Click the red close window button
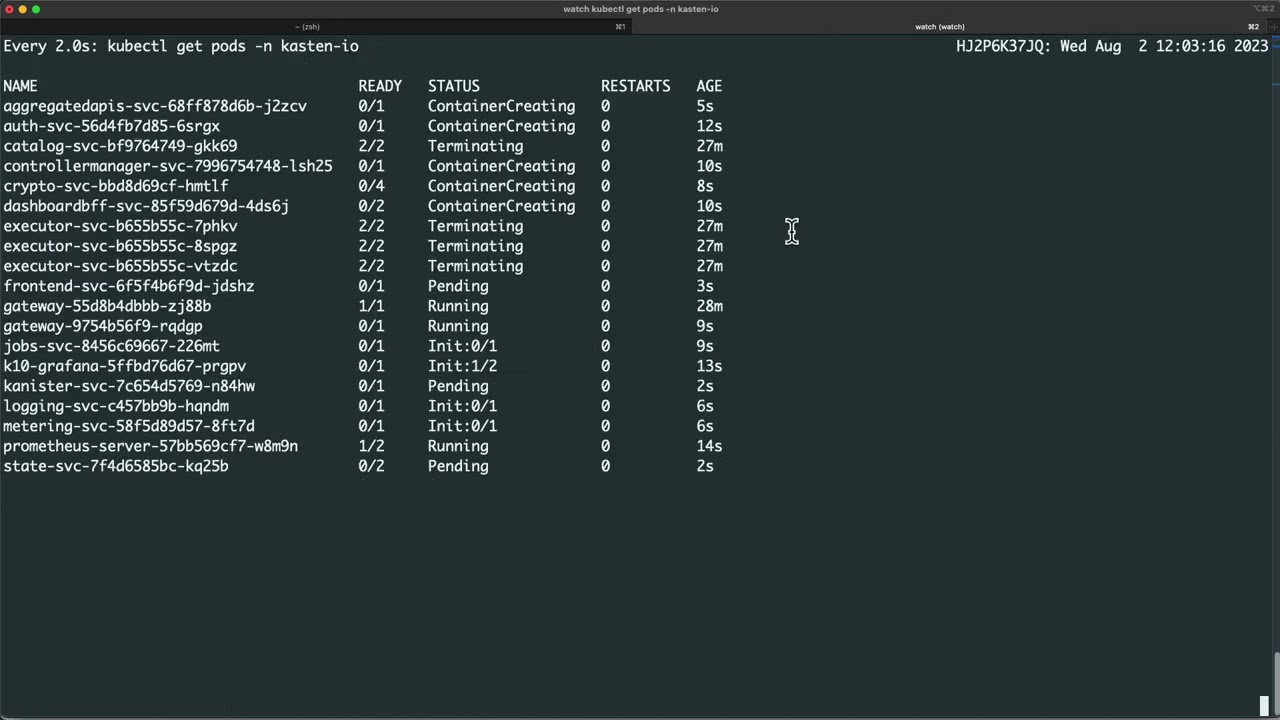Image resolution: width=1280 pixels, height=720 pixels. (x=9, y=9)
